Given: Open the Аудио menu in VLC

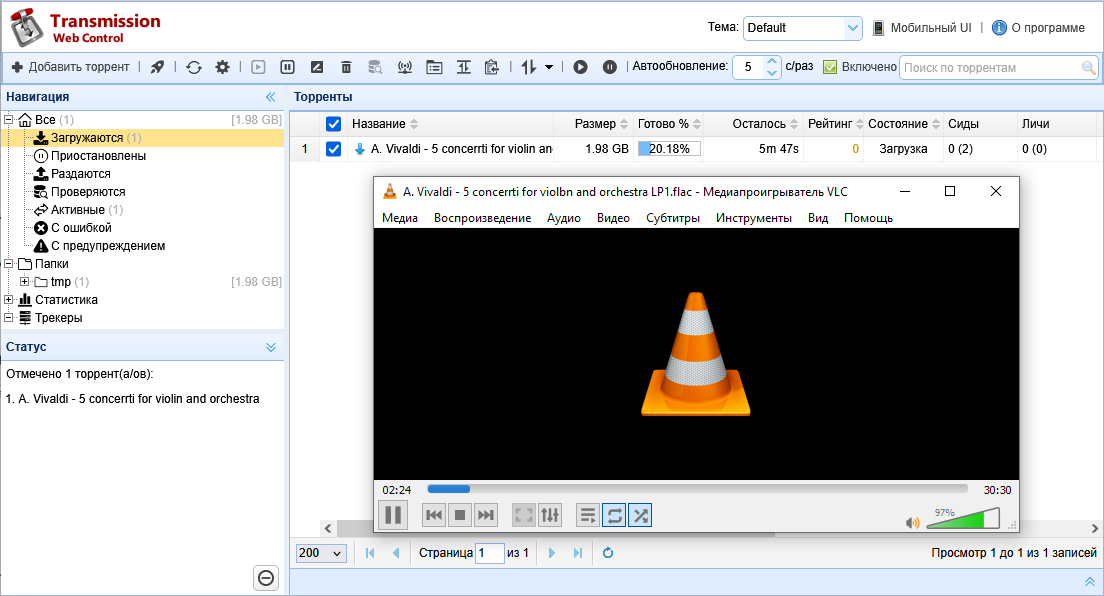Looking at the screenshot, I should [563, 218].
